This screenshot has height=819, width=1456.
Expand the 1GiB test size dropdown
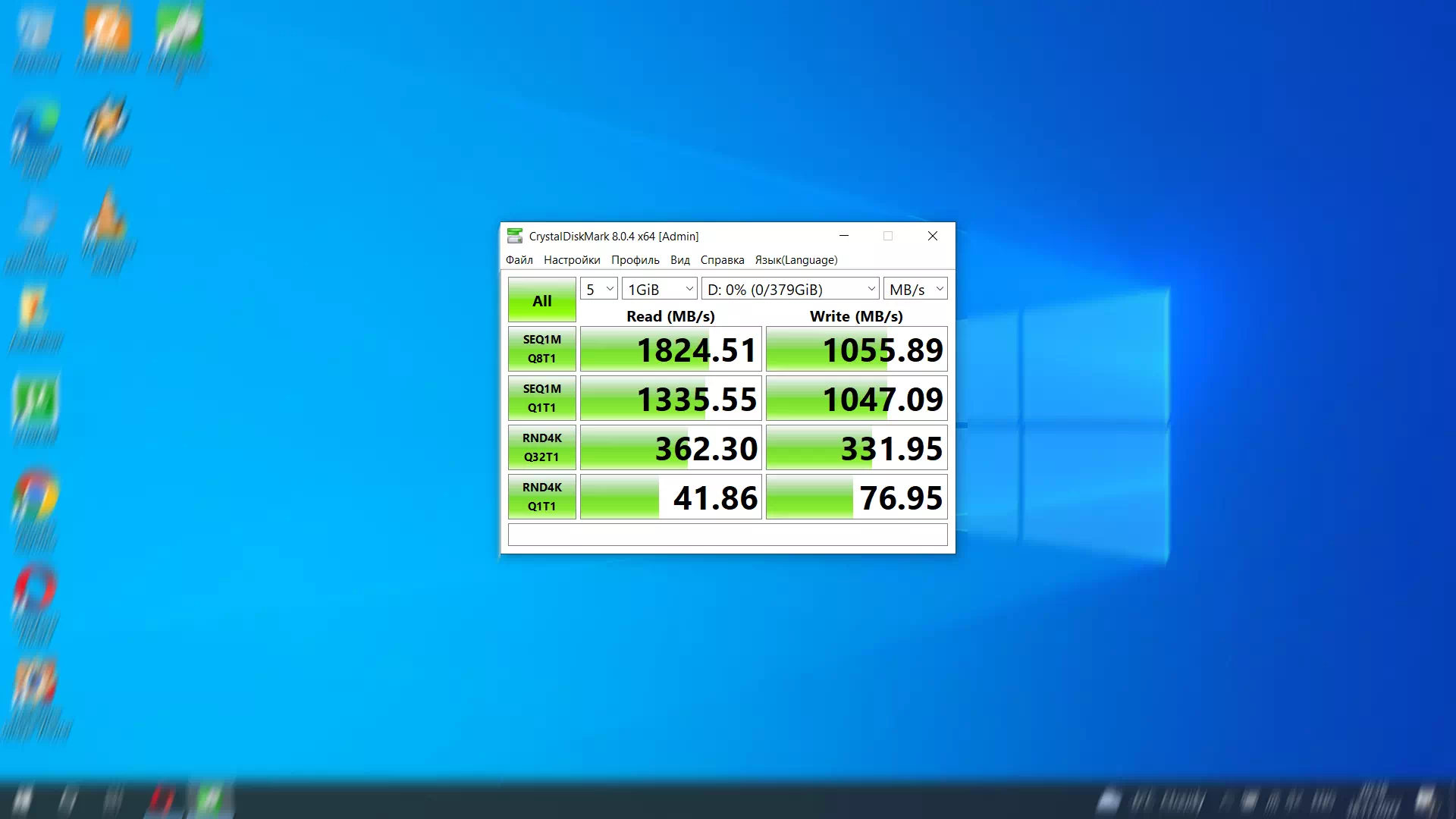[x=660, y=289]
